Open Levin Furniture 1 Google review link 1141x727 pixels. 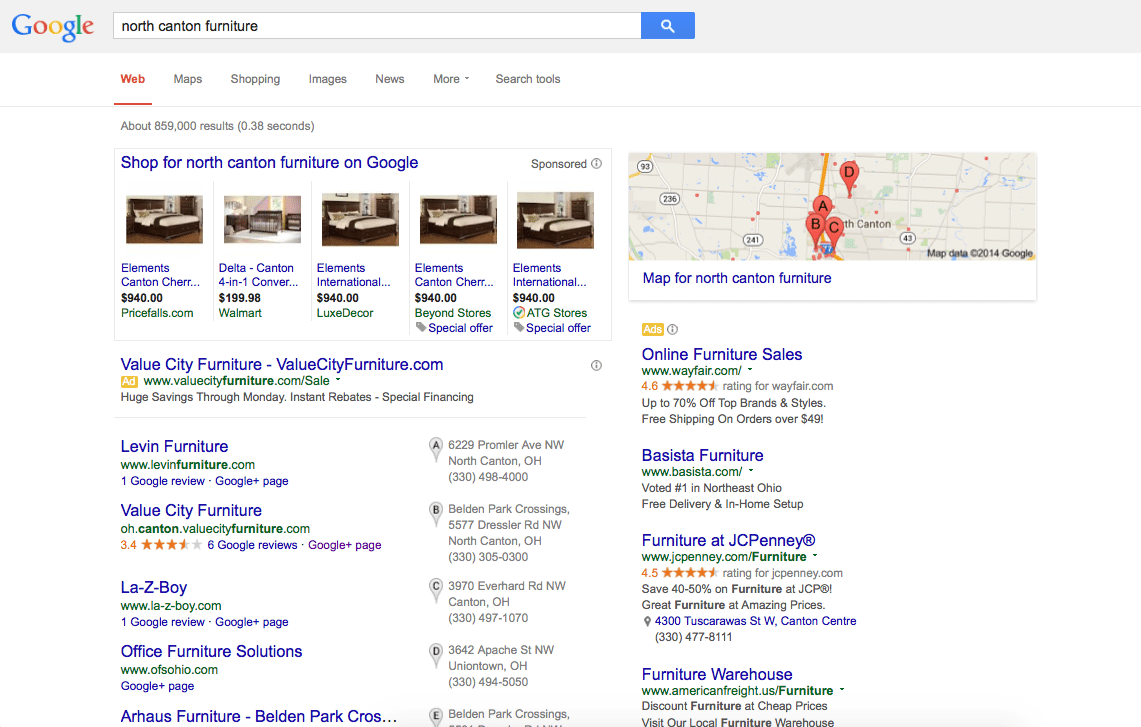tap(163, 481)
